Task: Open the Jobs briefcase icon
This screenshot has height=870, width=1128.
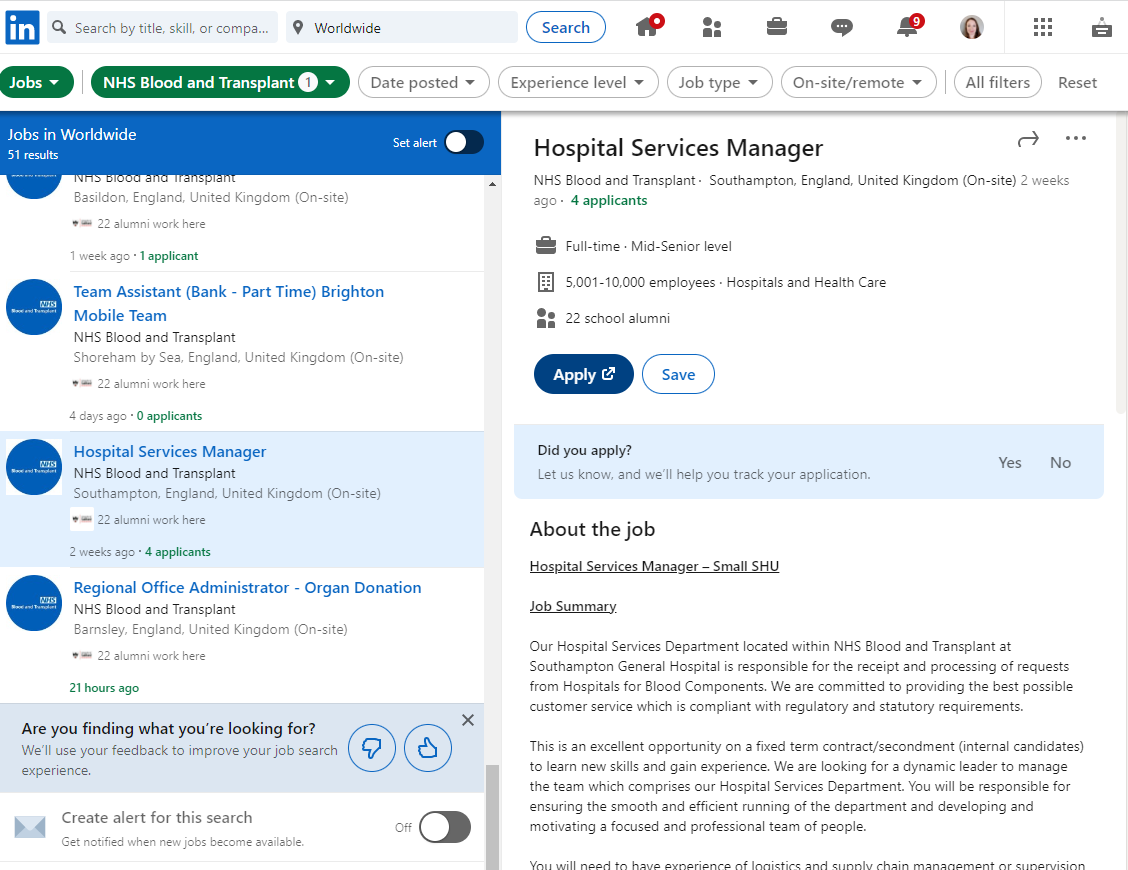Action: [x=776, y=27]
